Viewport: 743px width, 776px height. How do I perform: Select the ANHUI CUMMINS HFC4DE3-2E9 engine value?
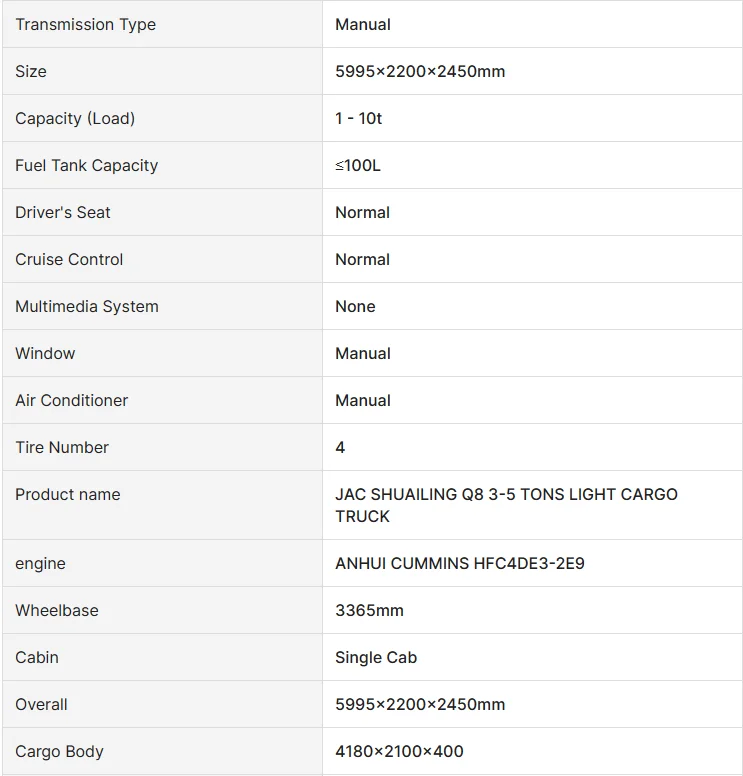point(460,563)
